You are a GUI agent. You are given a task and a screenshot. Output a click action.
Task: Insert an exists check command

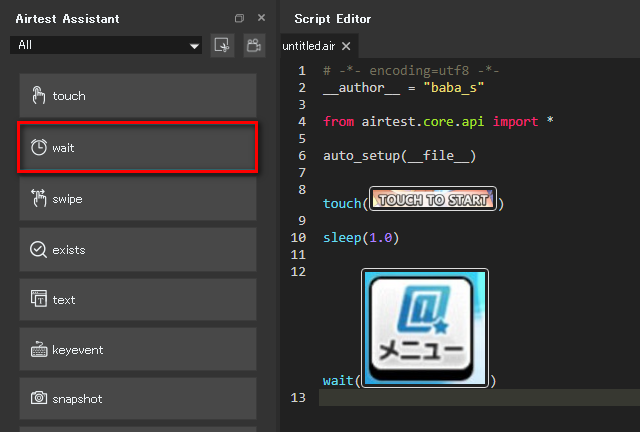point(138,249)
